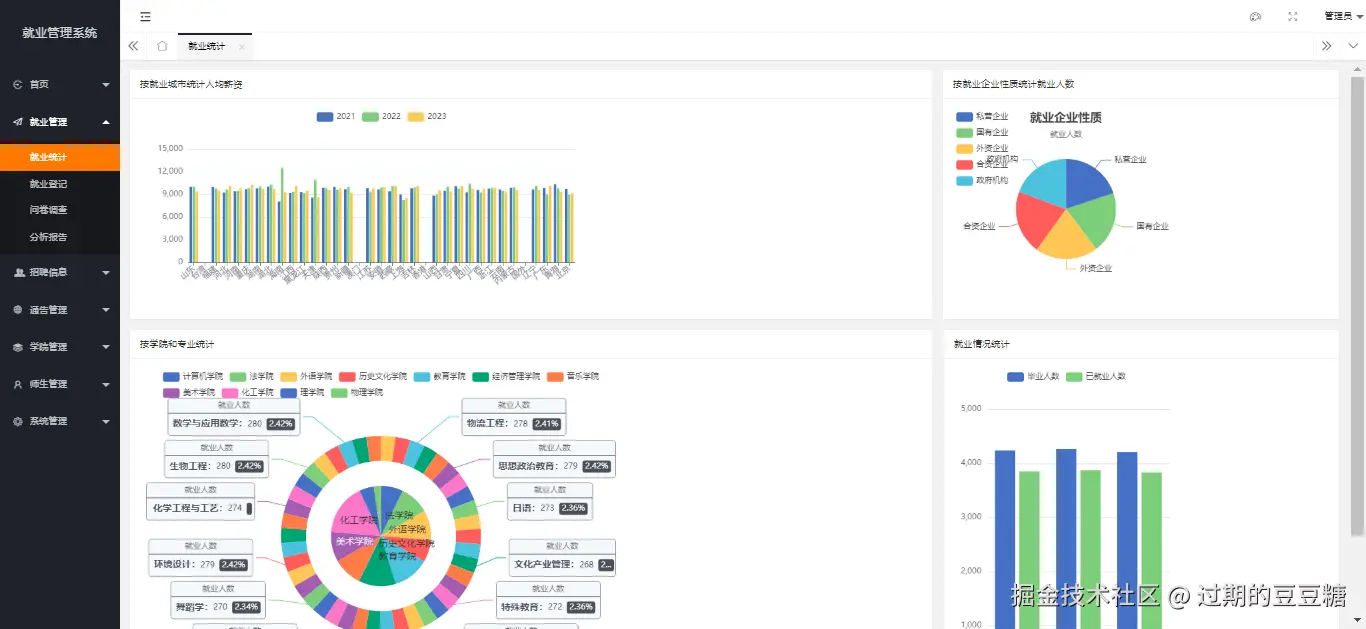Expand the 学籍管理 menu arrow

106,347
